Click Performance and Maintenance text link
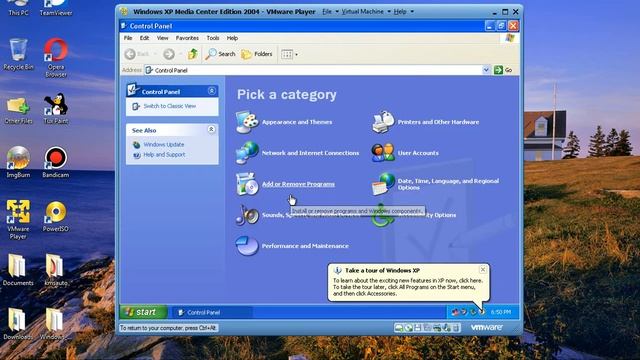Image resolution: width=640 pixels, height=360 pixels. point(305,246)
